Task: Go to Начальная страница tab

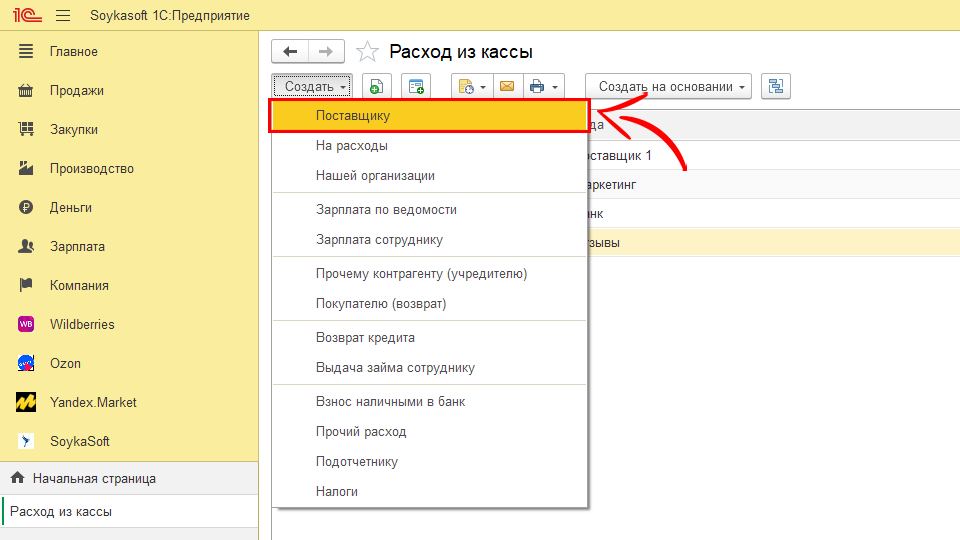Action: tap(94, 478)
